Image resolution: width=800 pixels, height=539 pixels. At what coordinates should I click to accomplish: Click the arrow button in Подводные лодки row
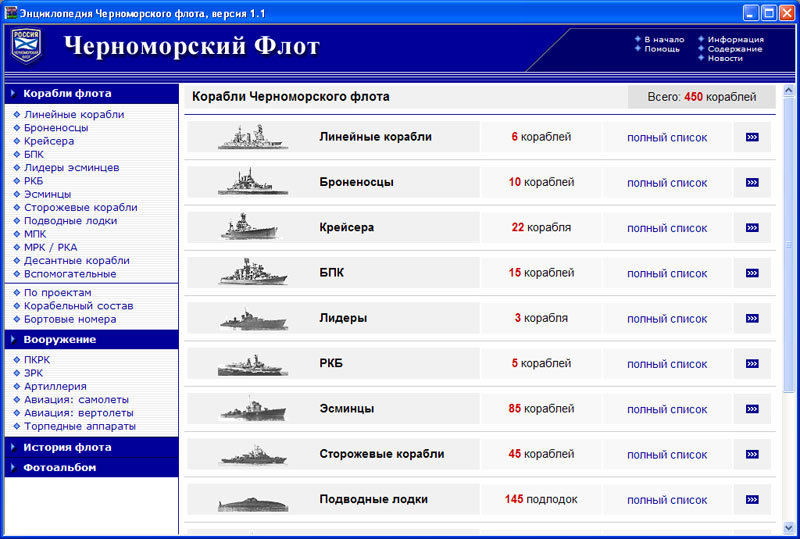pyautogui.click(x=752, y=500)
